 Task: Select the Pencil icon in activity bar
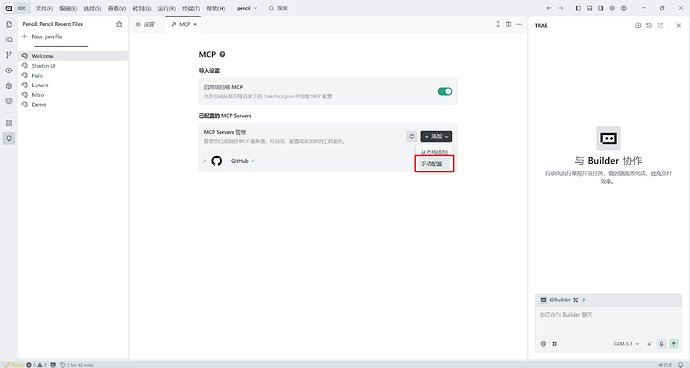point(9,138)
